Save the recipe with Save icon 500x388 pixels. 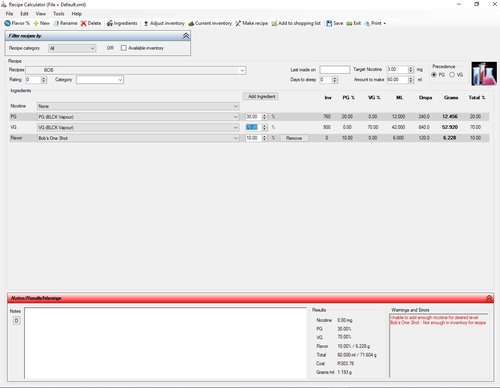[335, 23]
